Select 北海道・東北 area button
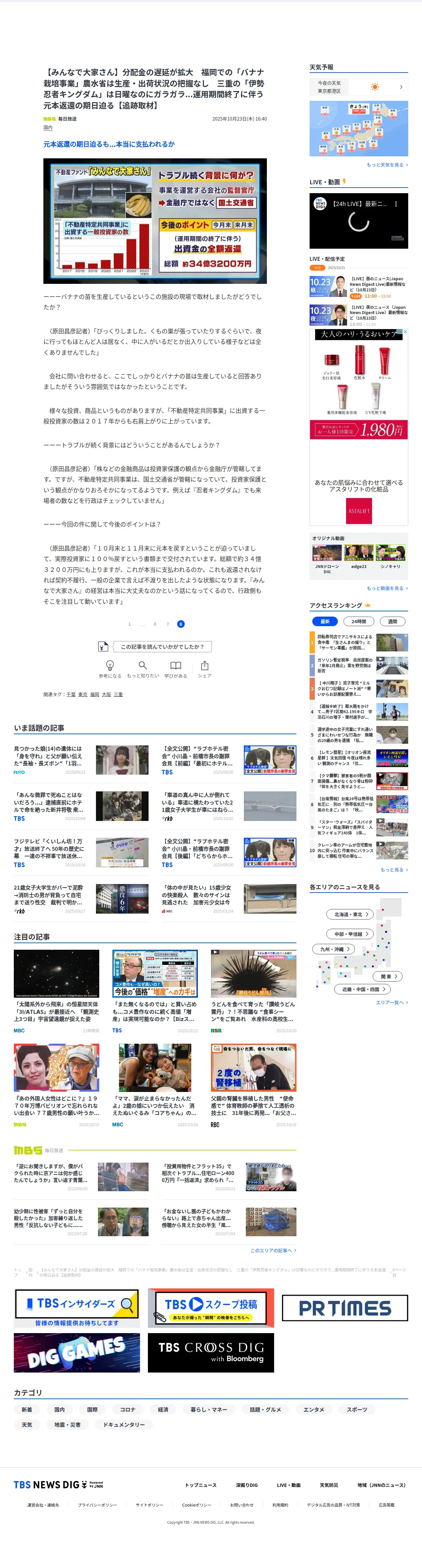422x1568 pixels. pyautogui.click(x=351, y=914)
